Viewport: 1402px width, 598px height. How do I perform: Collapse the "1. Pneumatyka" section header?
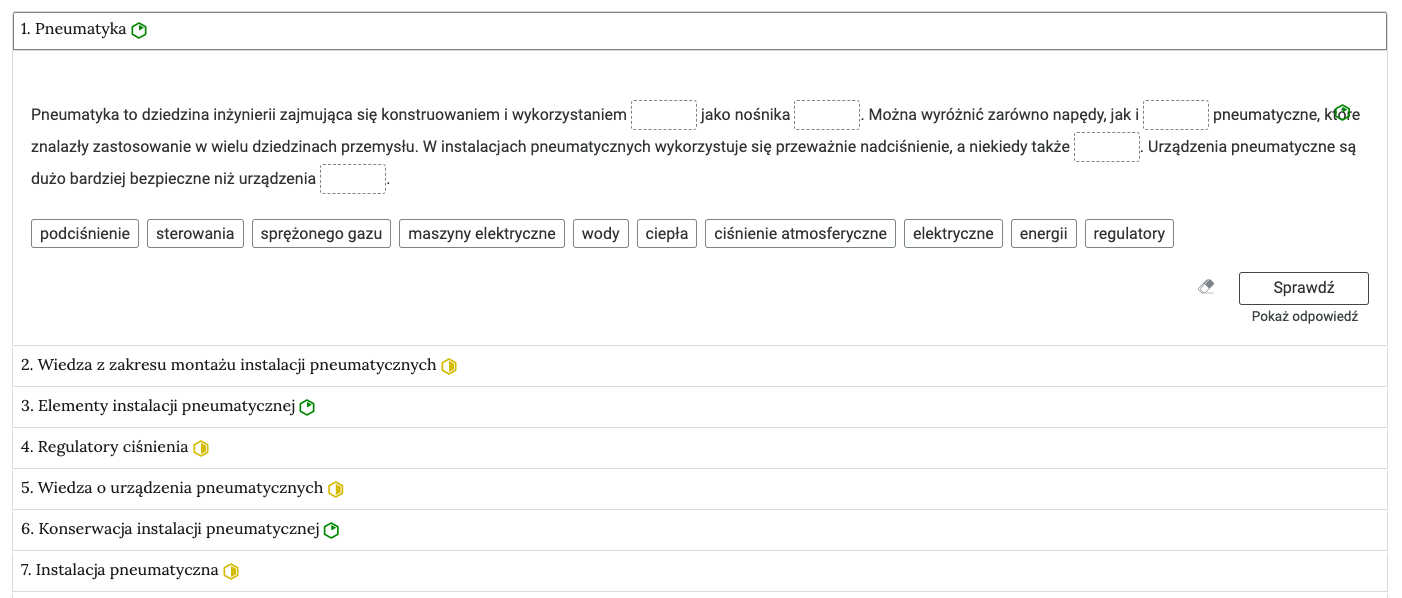(75, 29)
